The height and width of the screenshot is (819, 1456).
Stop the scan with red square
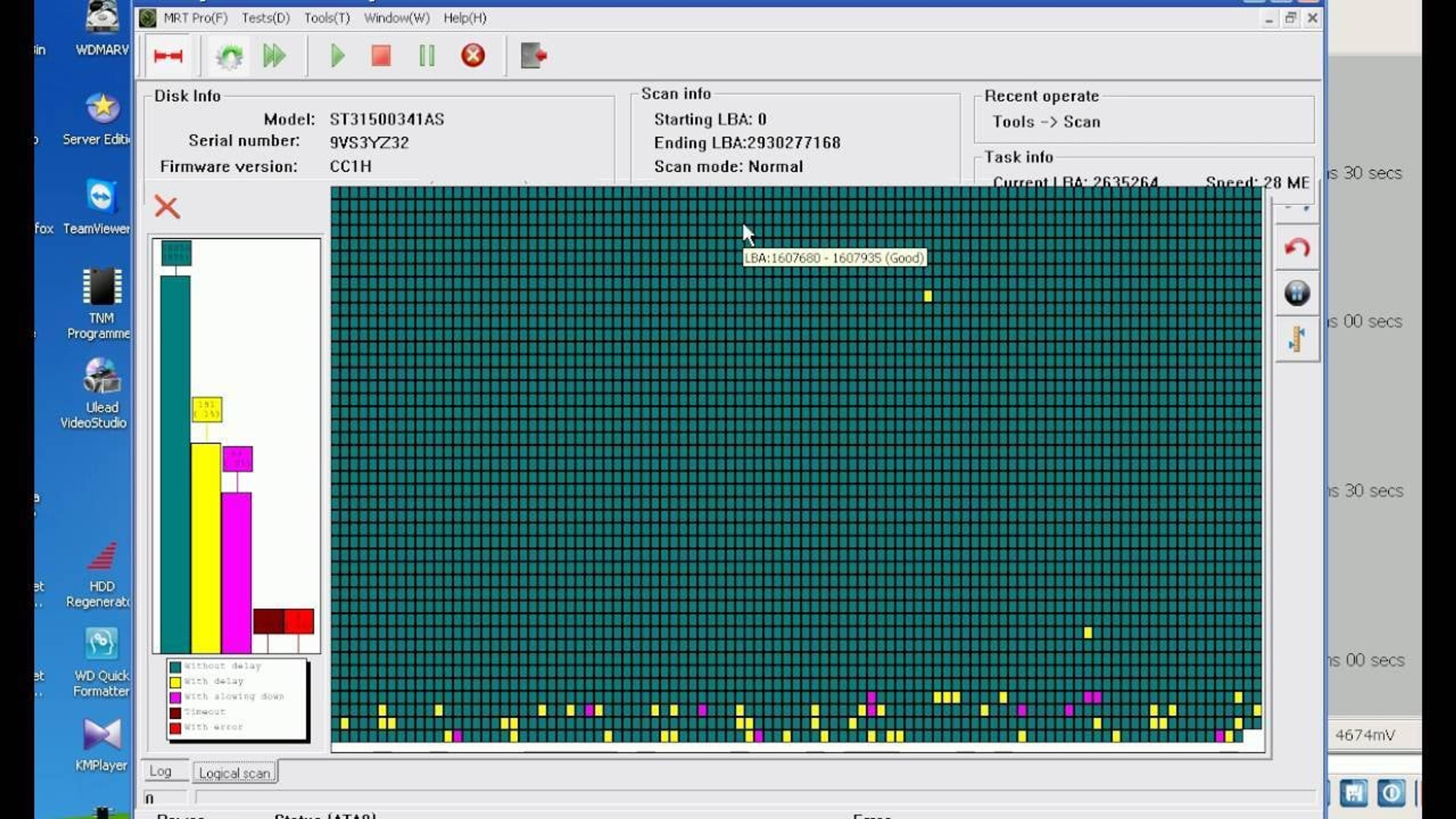[x=381, y=56]
